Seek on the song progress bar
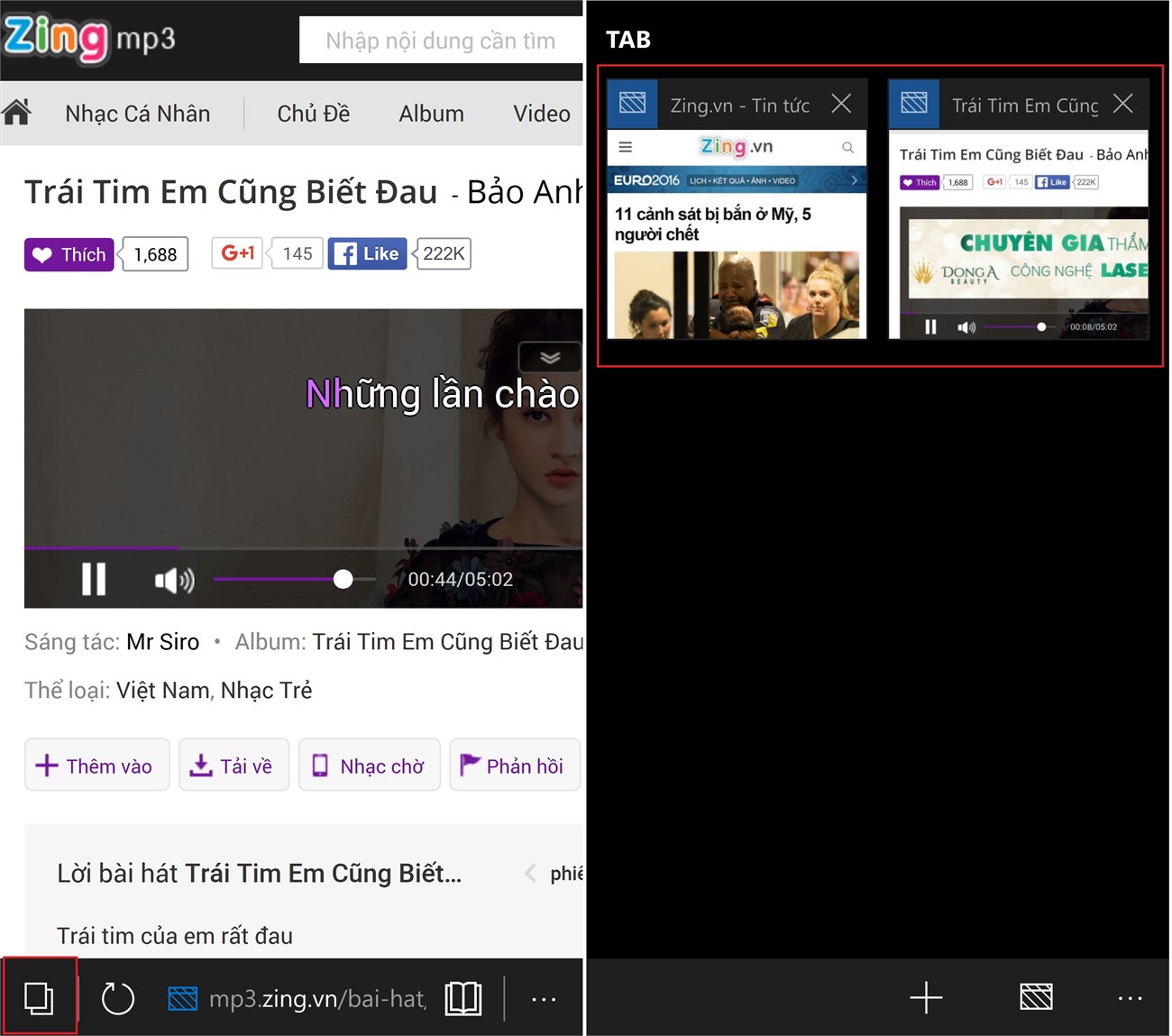1172x1036 pixels. point(303,547)
